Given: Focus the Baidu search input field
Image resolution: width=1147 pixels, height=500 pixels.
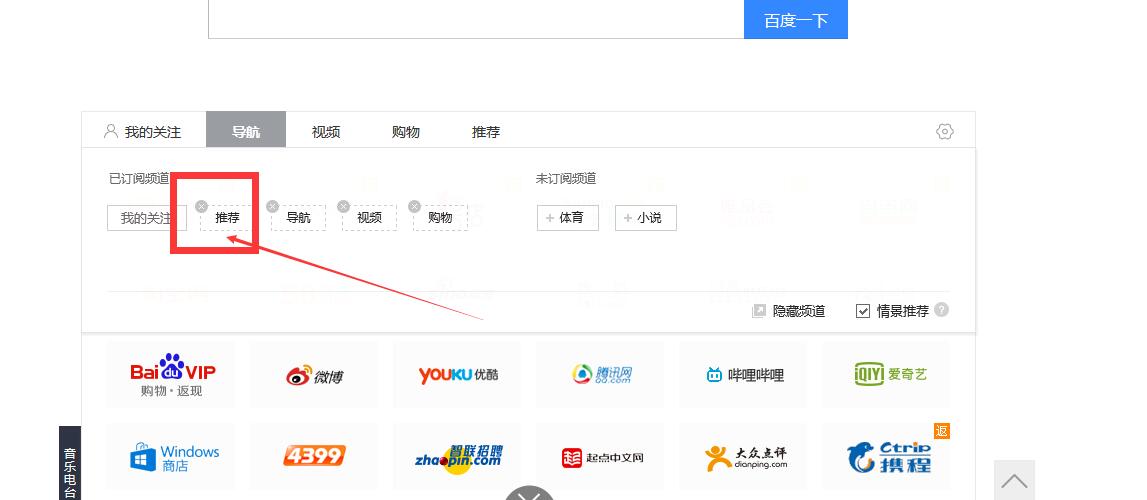Looking at the screenshot, I should (476, 19).
